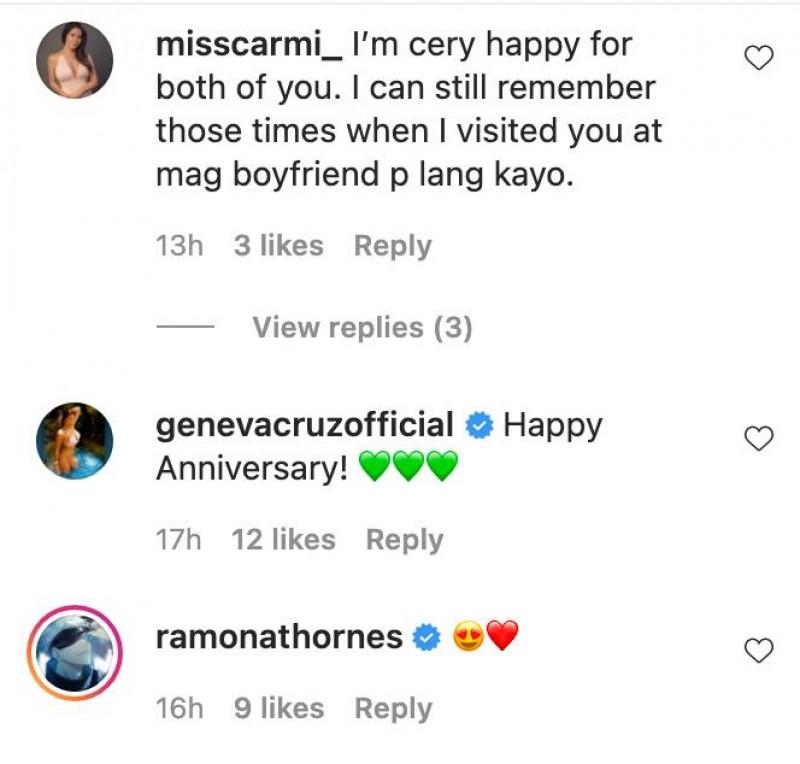View the 9 likes list
Screen dimensions: 800x764
[x=278, y=709]
